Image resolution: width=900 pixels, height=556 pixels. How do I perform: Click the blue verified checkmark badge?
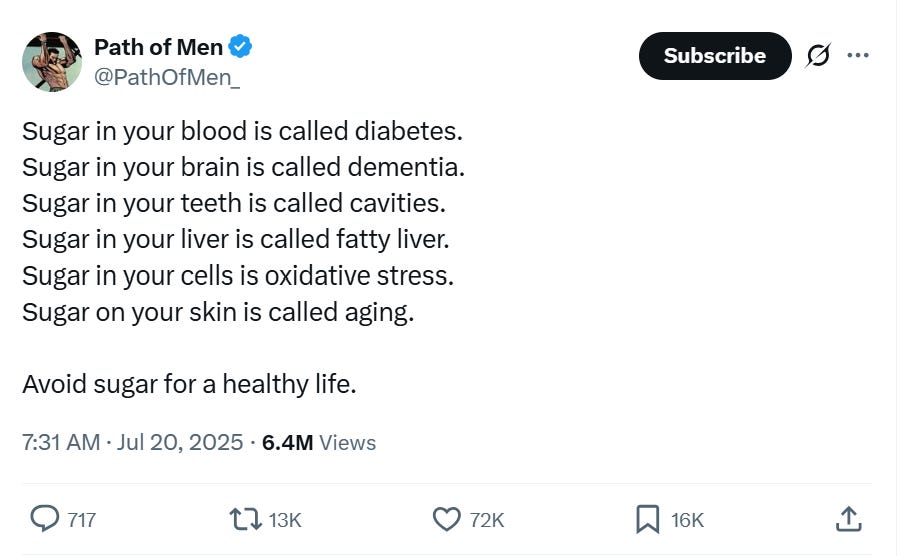240,47
